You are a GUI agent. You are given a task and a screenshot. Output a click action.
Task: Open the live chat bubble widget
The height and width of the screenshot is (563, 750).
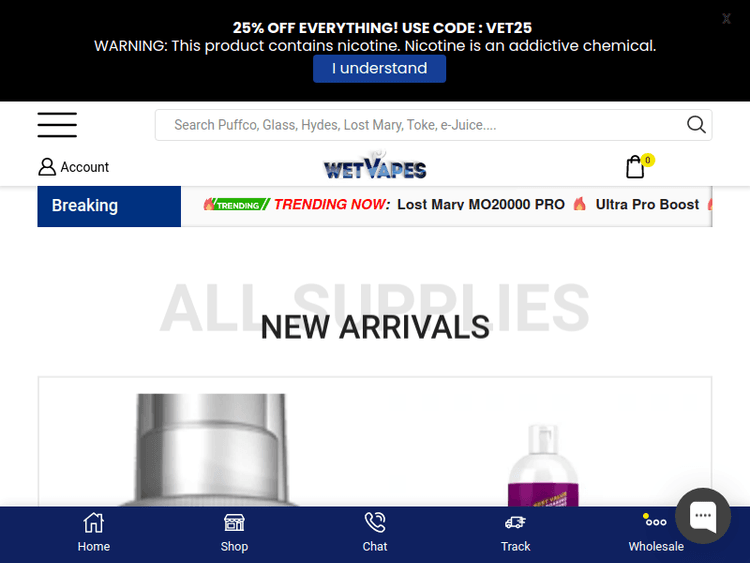coord(703,516)
